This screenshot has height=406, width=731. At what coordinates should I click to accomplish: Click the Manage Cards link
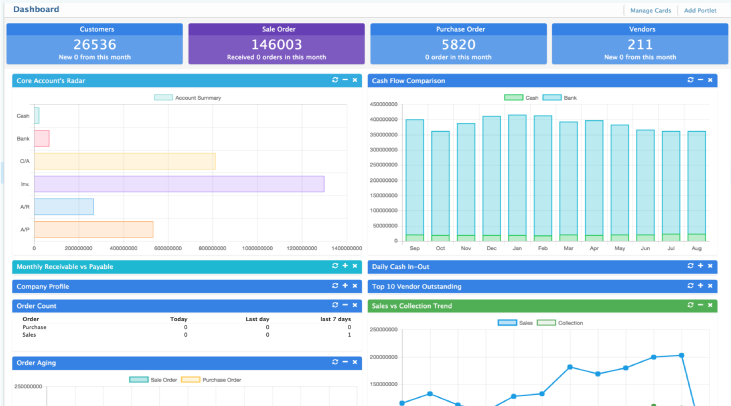pos(649,10)
